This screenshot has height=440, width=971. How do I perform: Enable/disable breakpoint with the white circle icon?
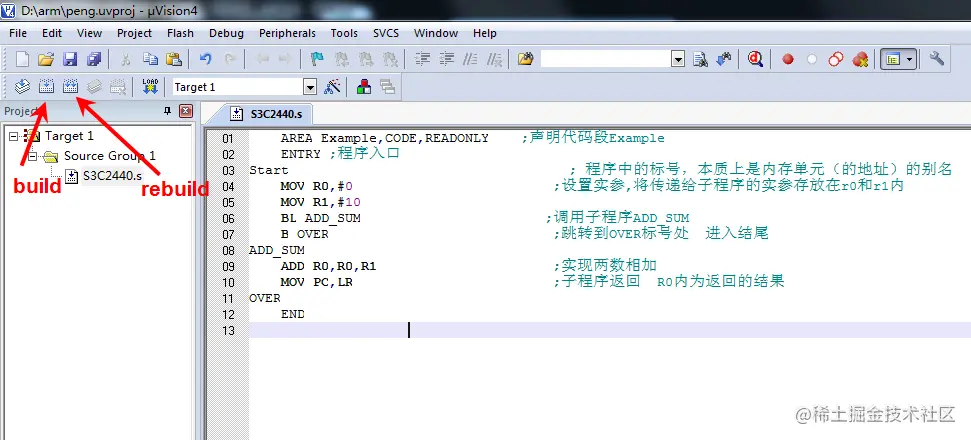tap(812, 59)
